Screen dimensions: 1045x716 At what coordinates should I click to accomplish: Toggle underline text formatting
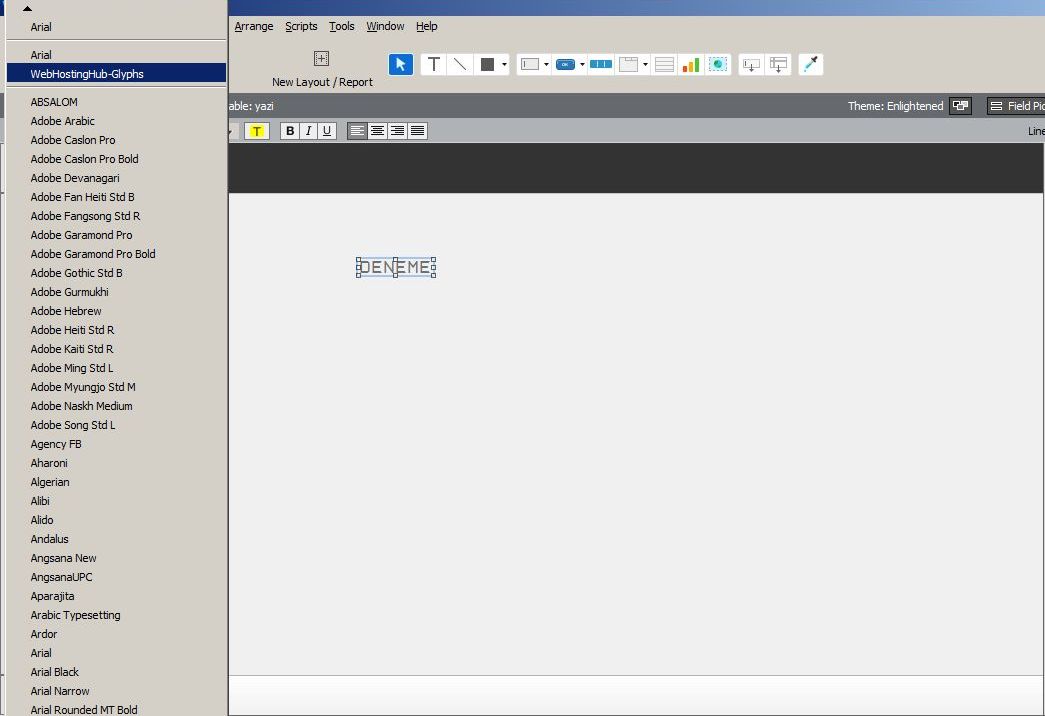(x=326, y=131)
